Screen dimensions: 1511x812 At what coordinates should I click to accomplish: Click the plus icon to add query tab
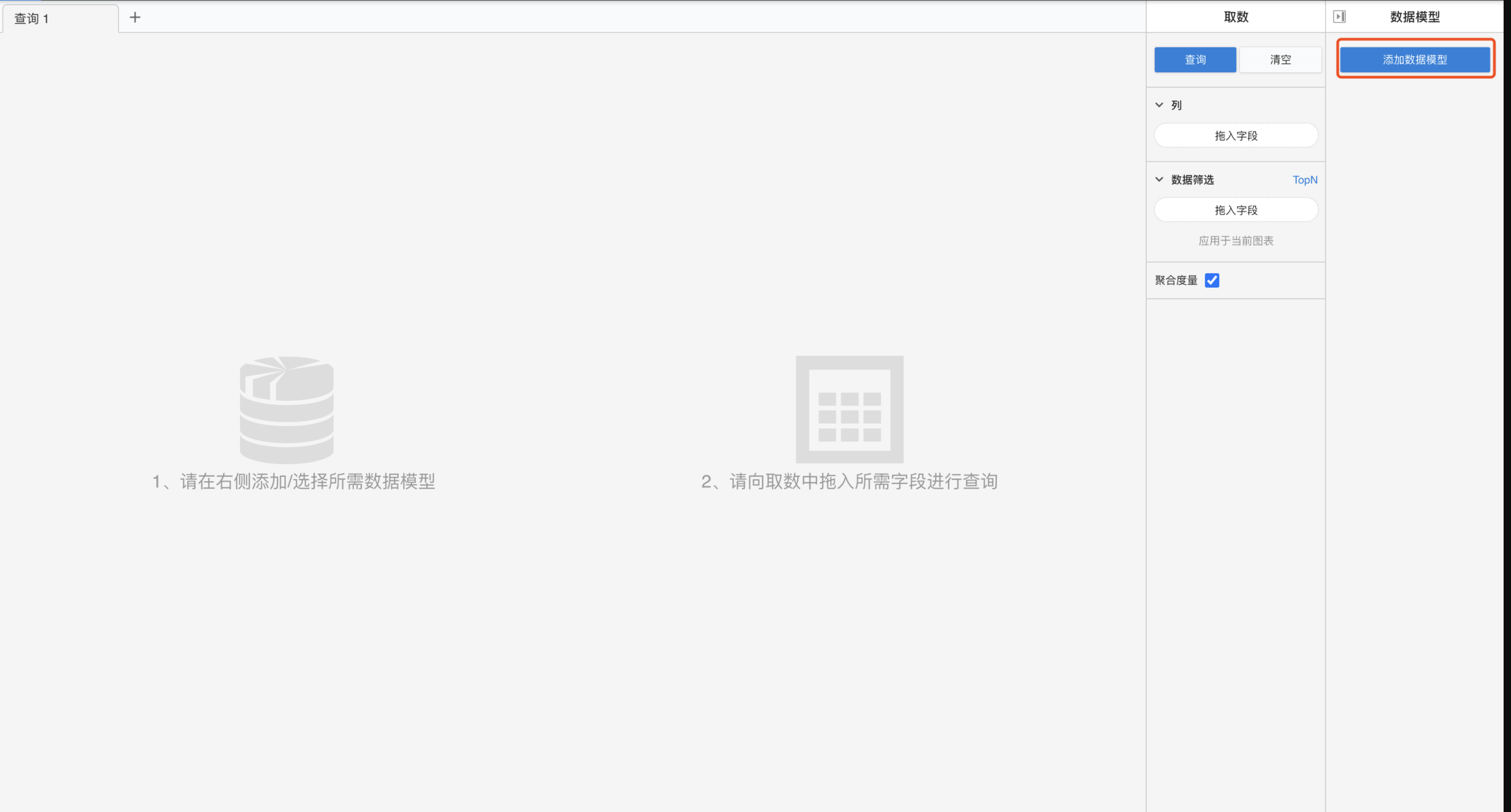[135, 17]
